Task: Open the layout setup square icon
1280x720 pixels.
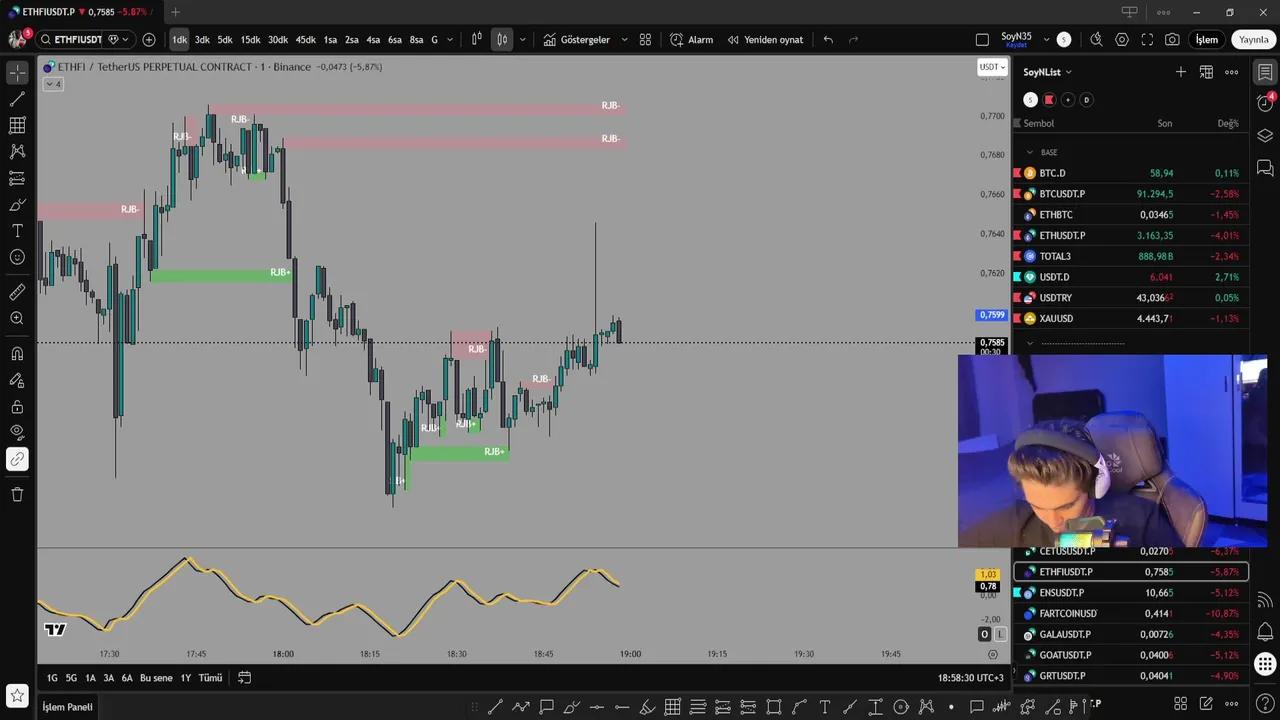Action: pos(982,40)
